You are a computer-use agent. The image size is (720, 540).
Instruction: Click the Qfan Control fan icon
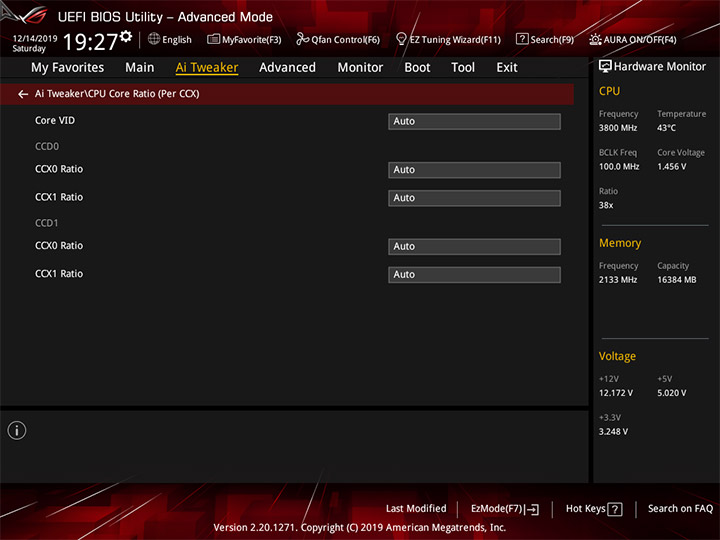click(x=302, y=39)
